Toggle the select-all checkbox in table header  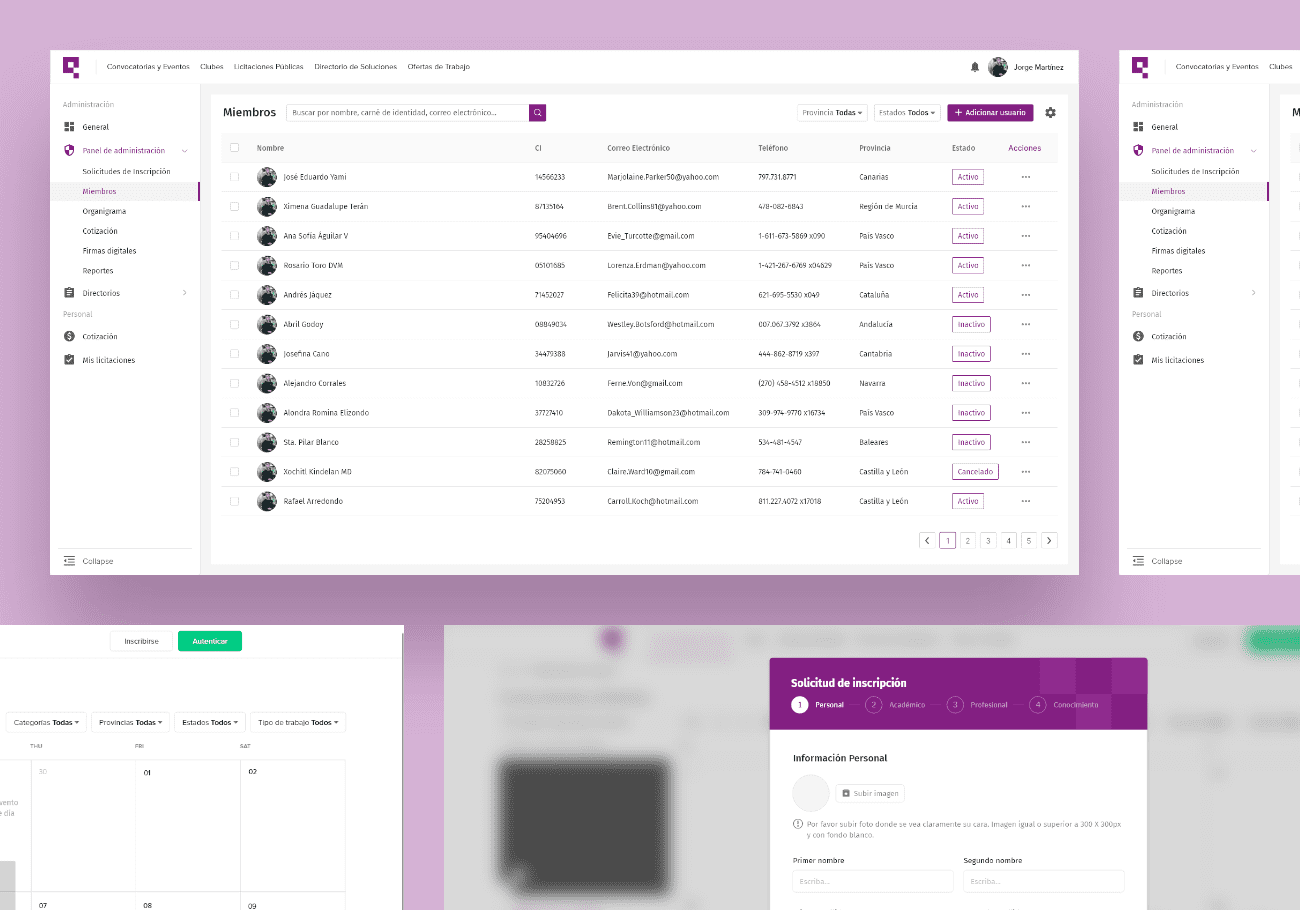[x=235, y=148]
